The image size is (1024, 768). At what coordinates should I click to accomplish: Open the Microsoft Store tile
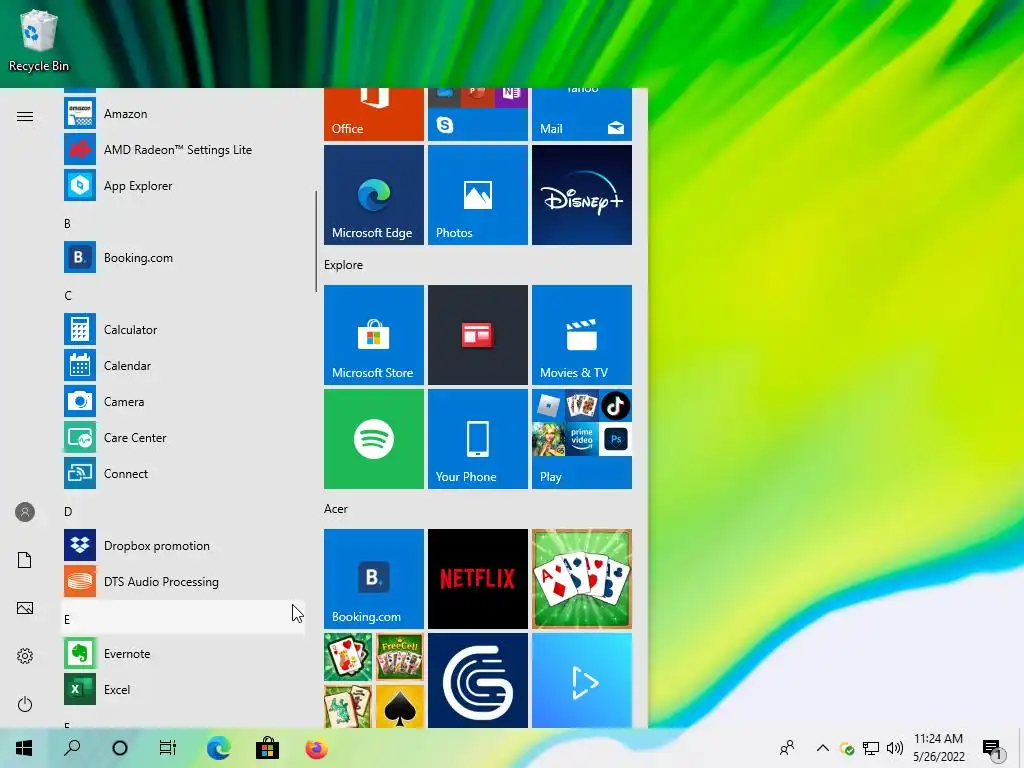(374, 334)
